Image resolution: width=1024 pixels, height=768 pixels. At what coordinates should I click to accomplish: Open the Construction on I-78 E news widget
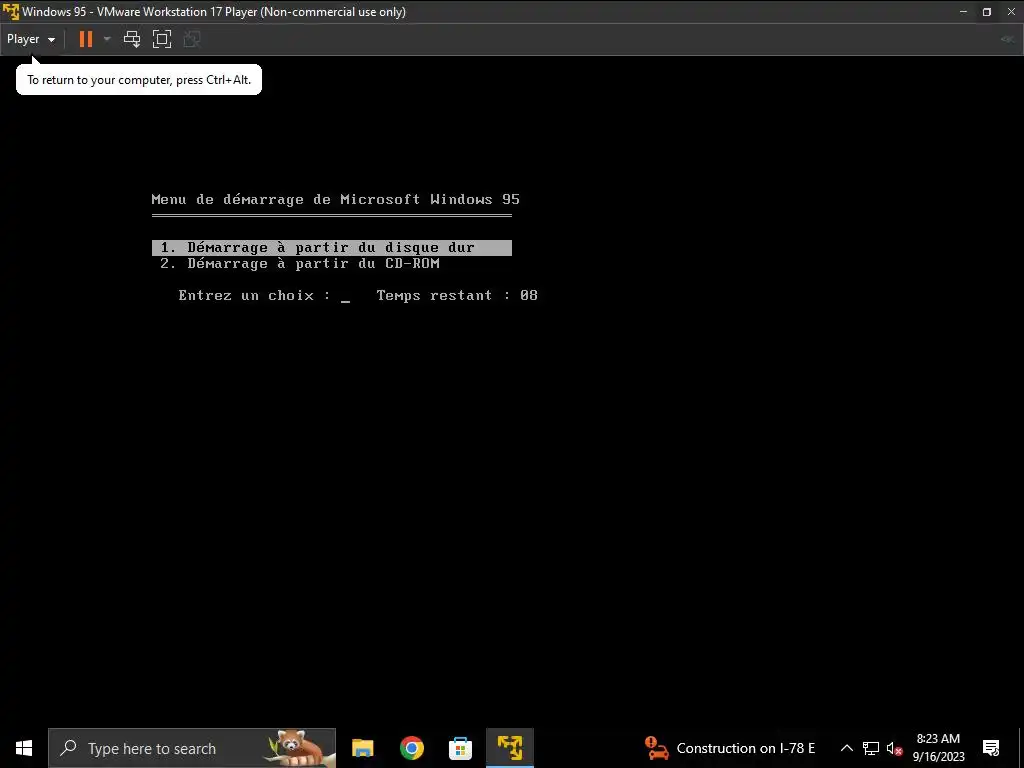[x=729, y=748]
